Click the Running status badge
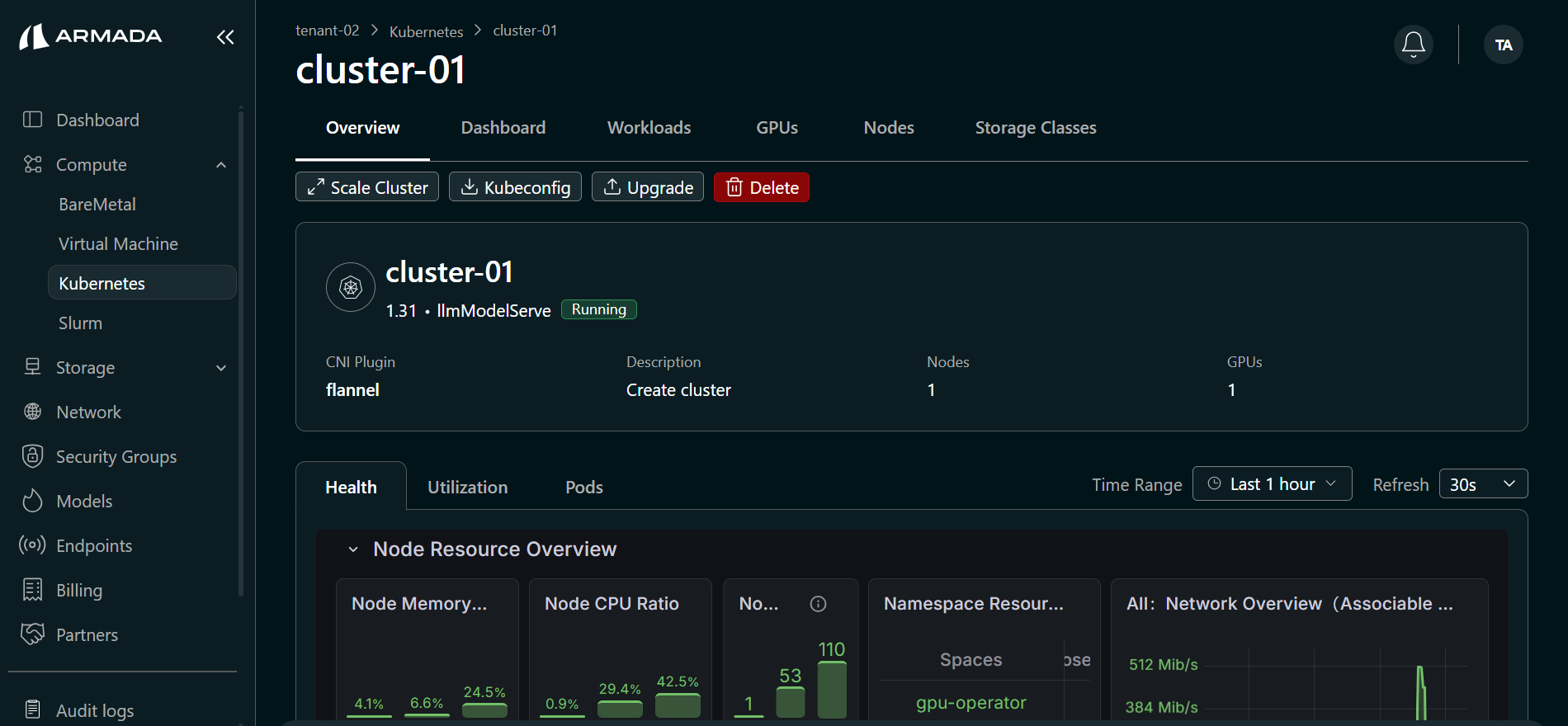This screenshot has height=726, width=1568. click(599, 309)
